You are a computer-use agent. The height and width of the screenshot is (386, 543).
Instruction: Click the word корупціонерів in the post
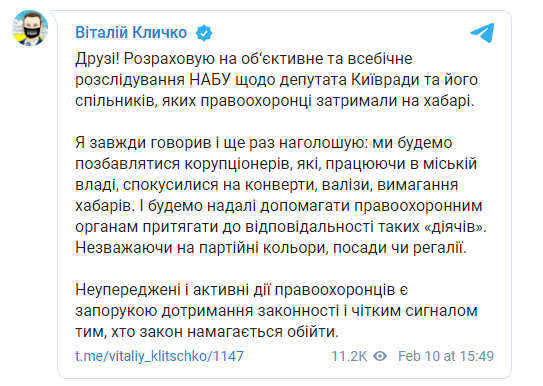pyautogui.click(x=238, y=164)
